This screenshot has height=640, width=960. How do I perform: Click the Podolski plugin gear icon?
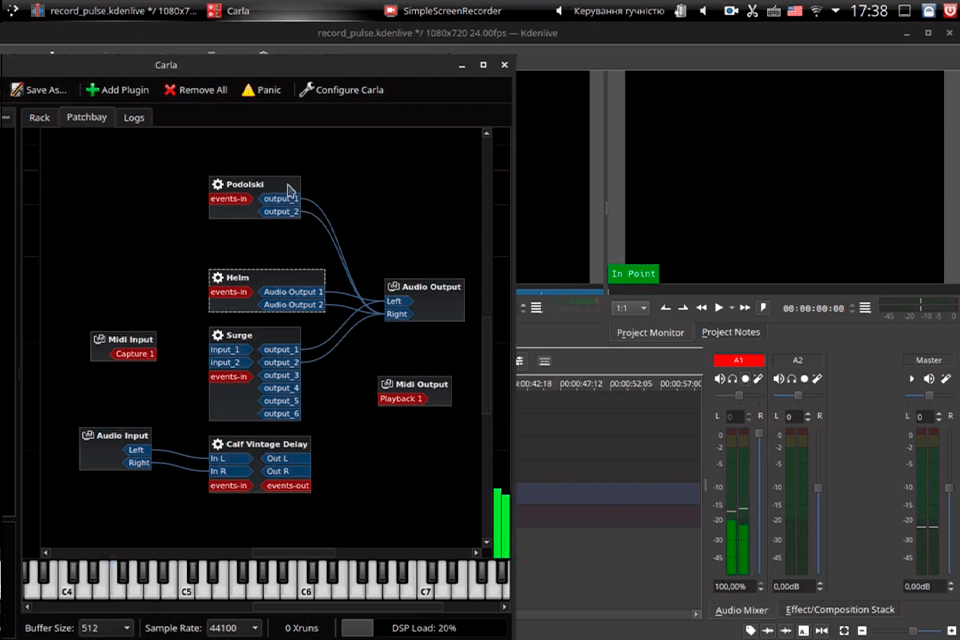[217, 184]
